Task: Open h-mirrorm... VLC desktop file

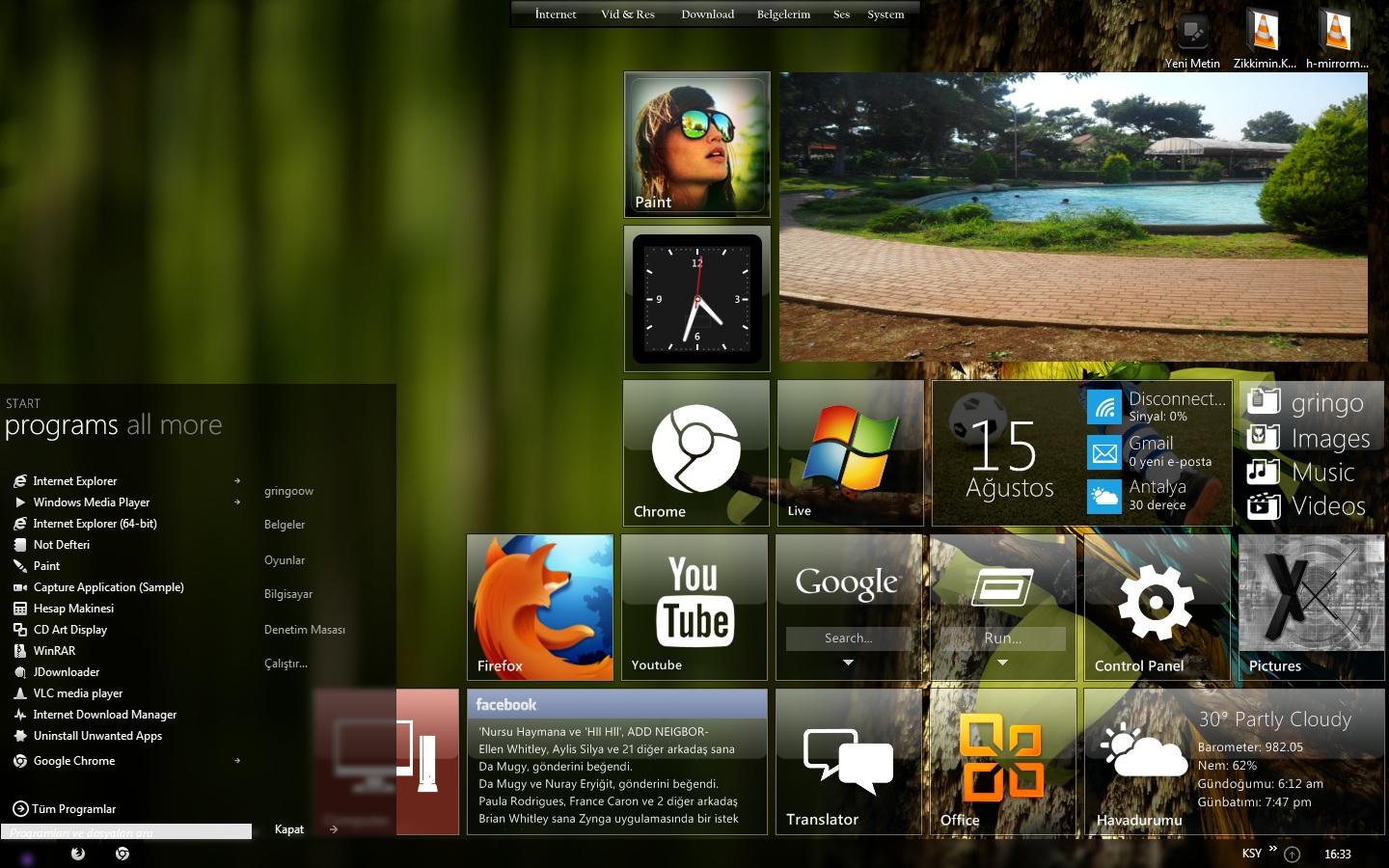Action: tap(1337, 40)
